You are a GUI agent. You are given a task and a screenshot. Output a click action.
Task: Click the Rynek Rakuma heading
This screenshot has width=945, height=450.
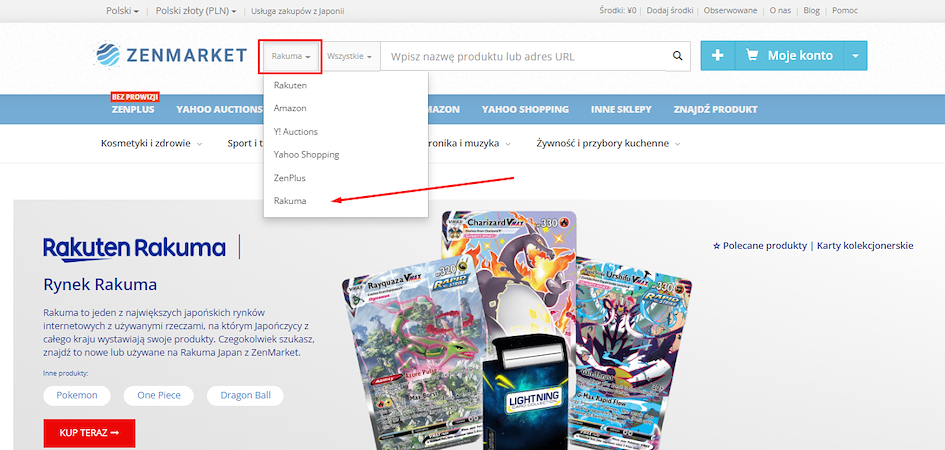(100, 285)
